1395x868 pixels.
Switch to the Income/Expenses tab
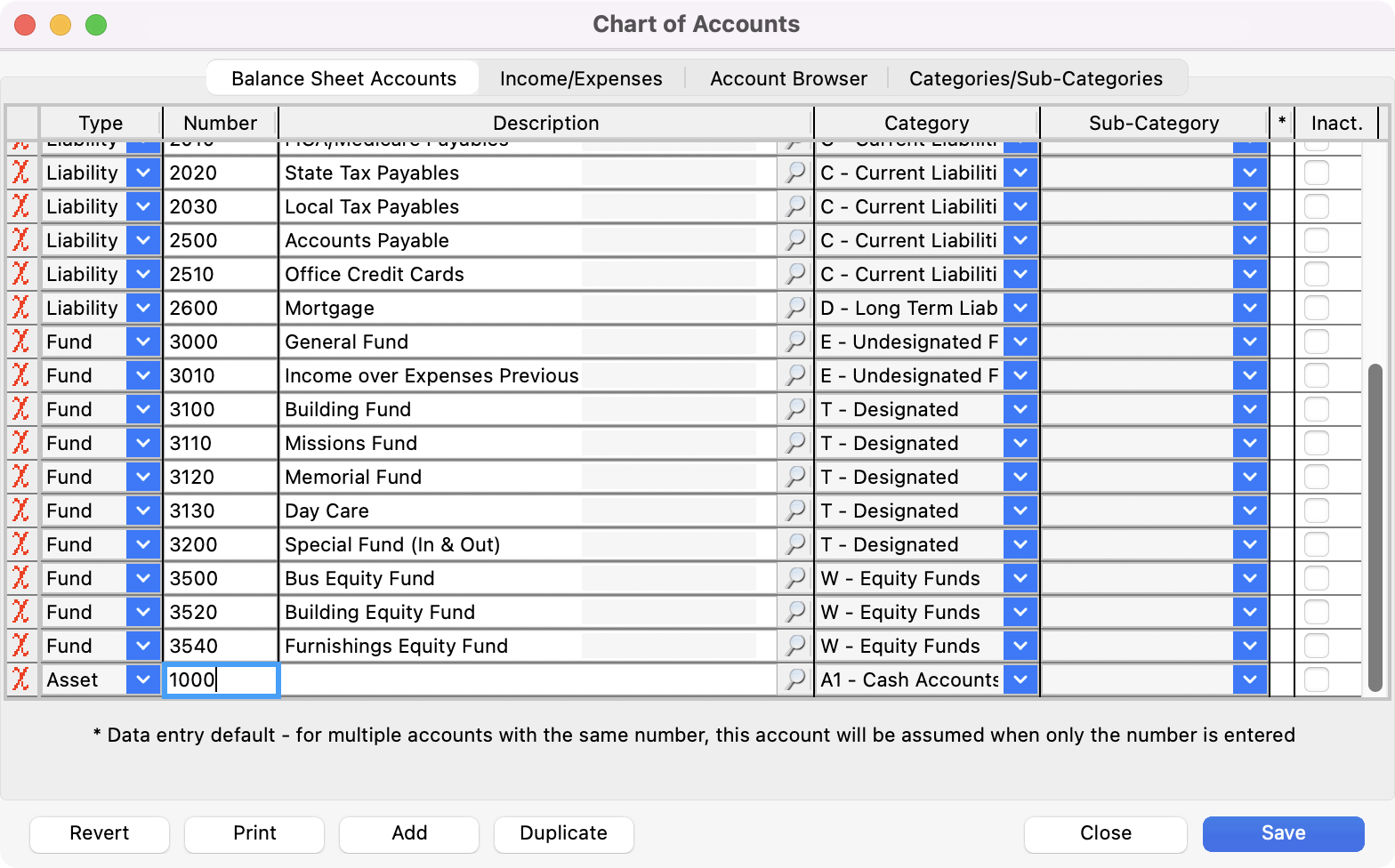coord(581,78)
